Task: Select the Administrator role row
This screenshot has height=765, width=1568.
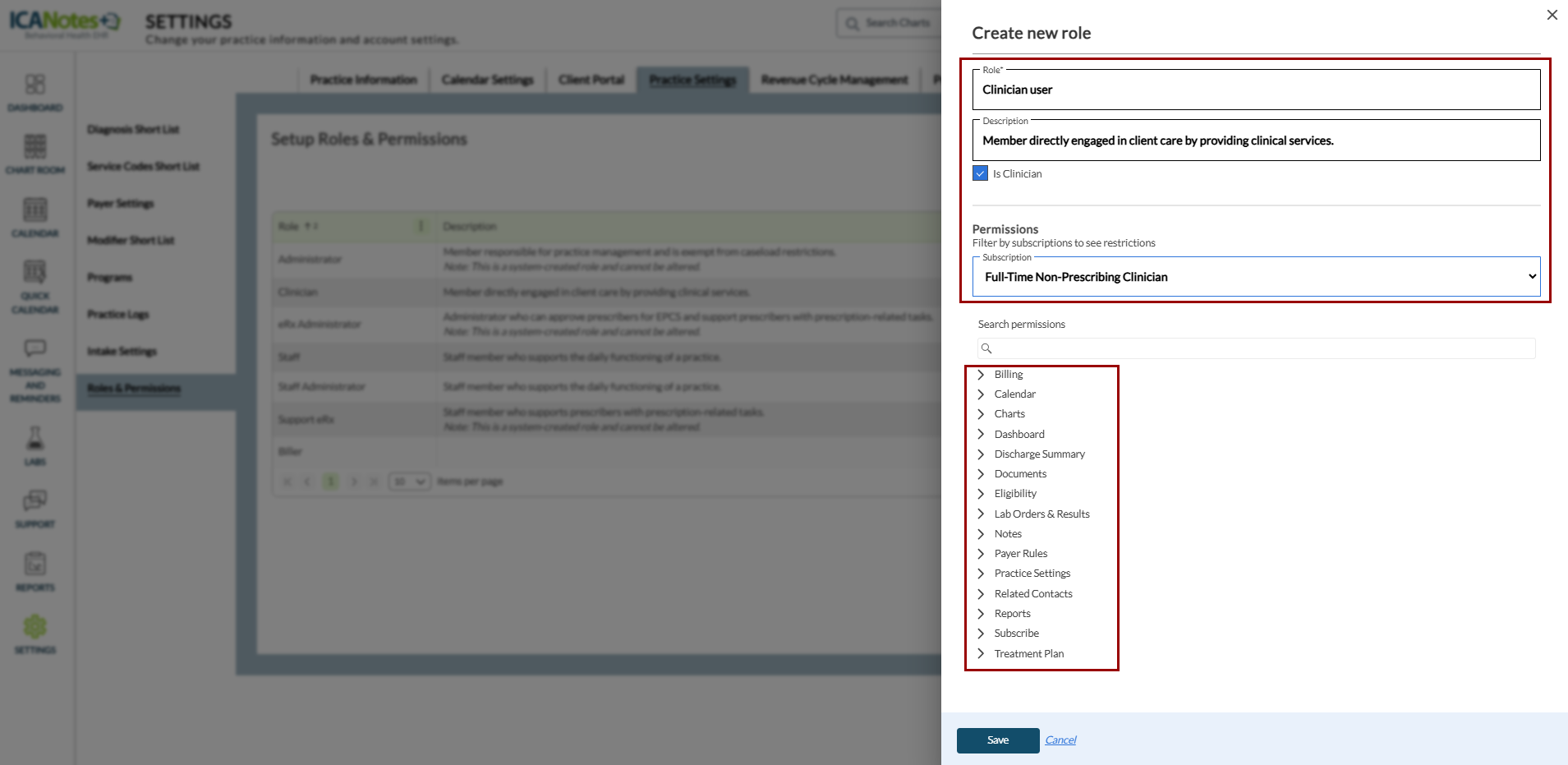Action: [607, 260]
